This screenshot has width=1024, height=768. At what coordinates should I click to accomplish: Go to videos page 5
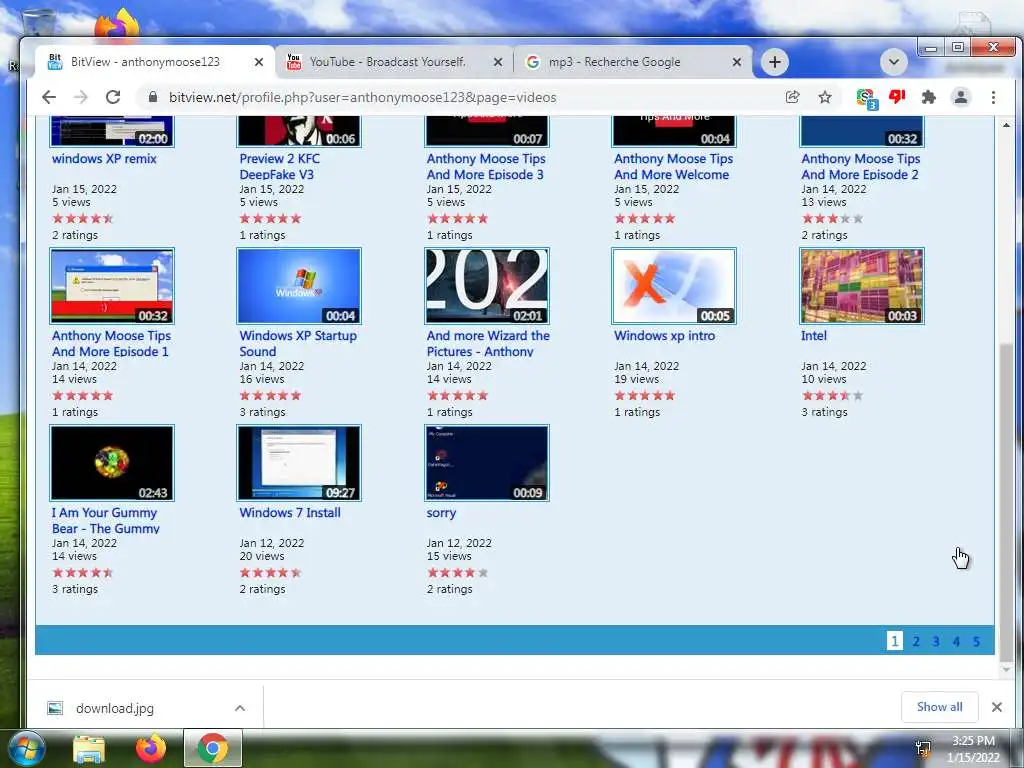(x=976, y=641)
